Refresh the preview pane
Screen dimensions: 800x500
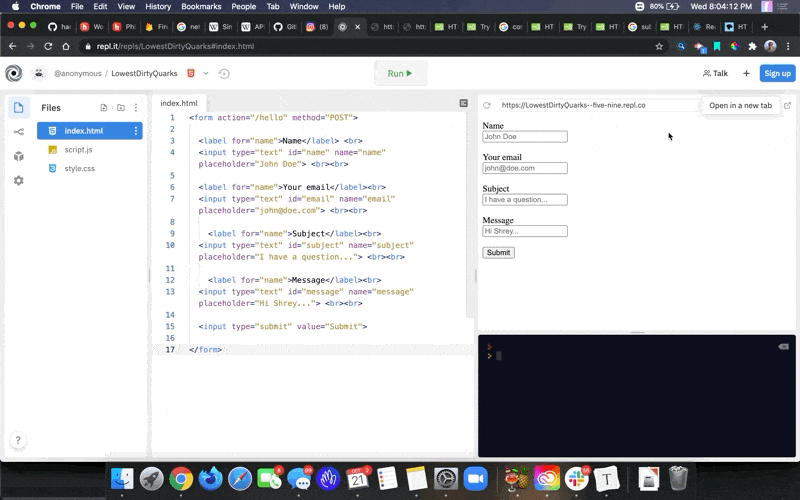[x=487, y=105]
